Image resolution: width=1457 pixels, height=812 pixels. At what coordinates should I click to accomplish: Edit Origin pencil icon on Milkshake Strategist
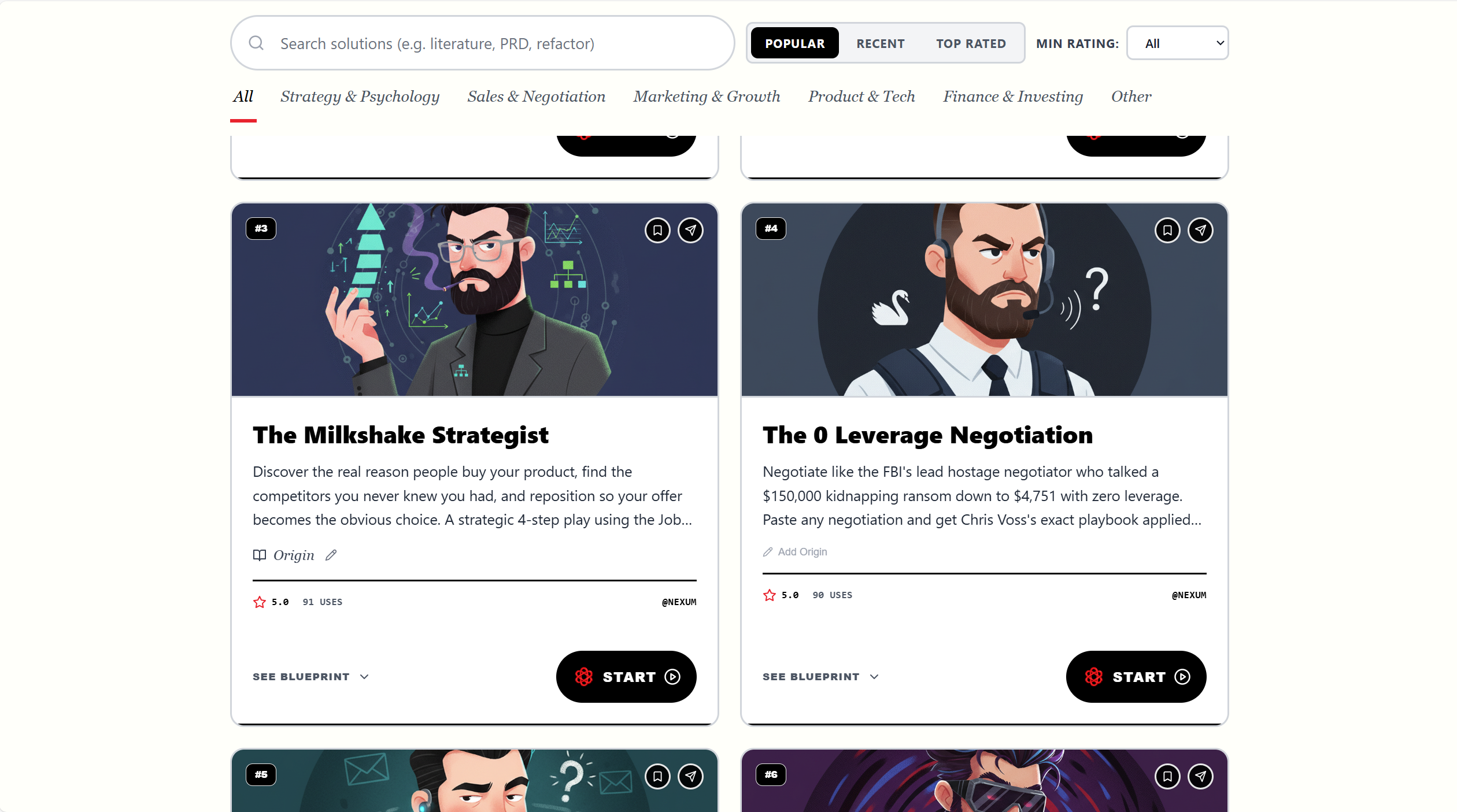331,555
